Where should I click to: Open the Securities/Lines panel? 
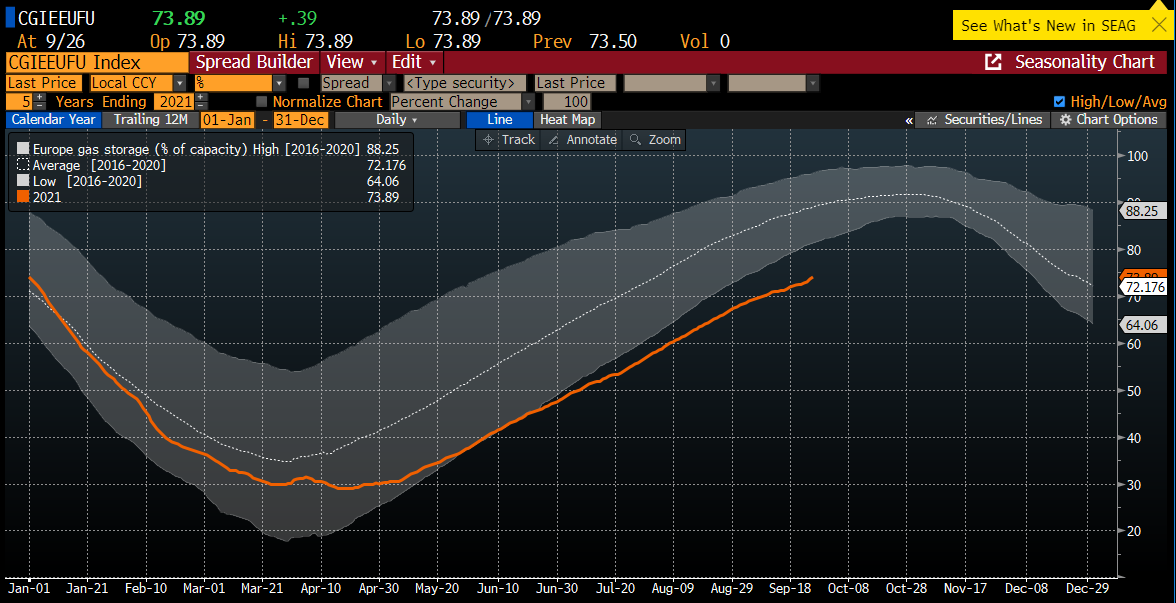pos(984,120)
